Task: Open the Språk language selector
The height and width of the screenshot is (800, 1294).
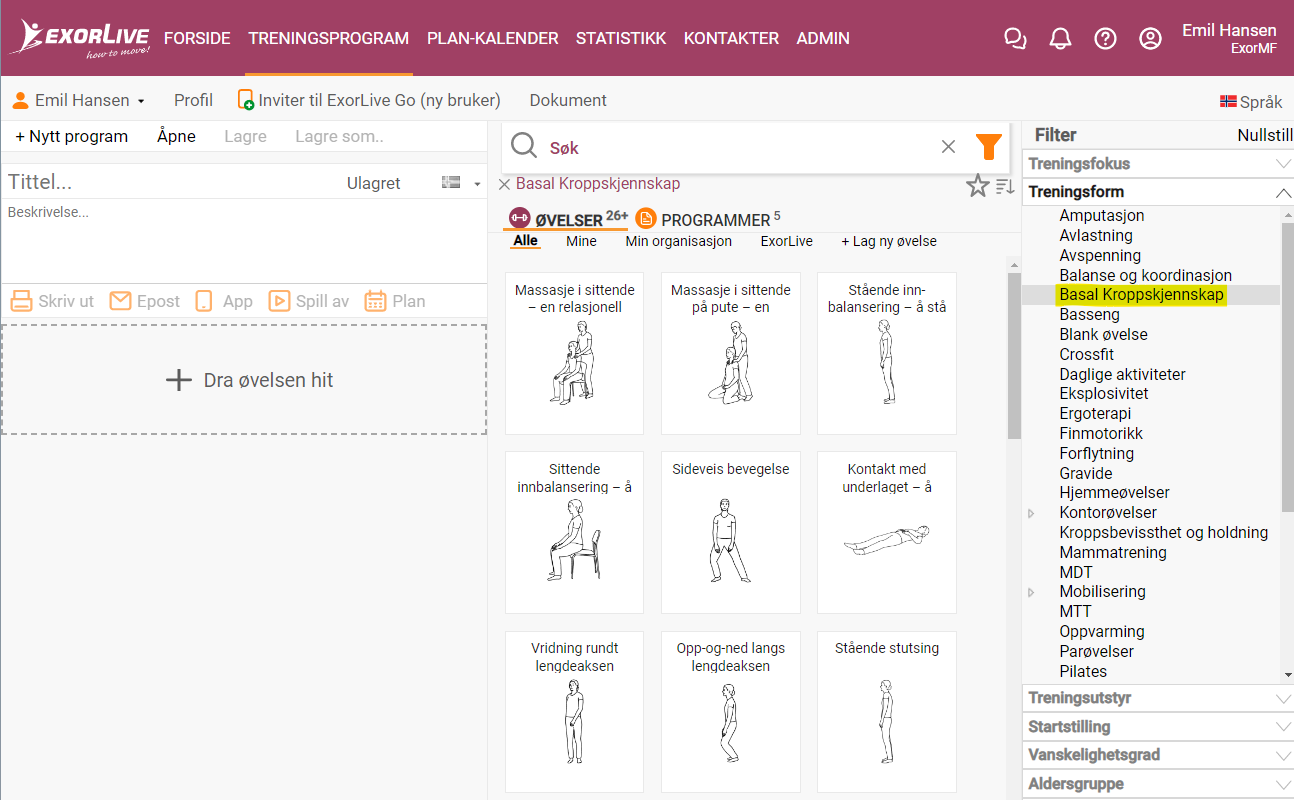Action: point(1251,101)
